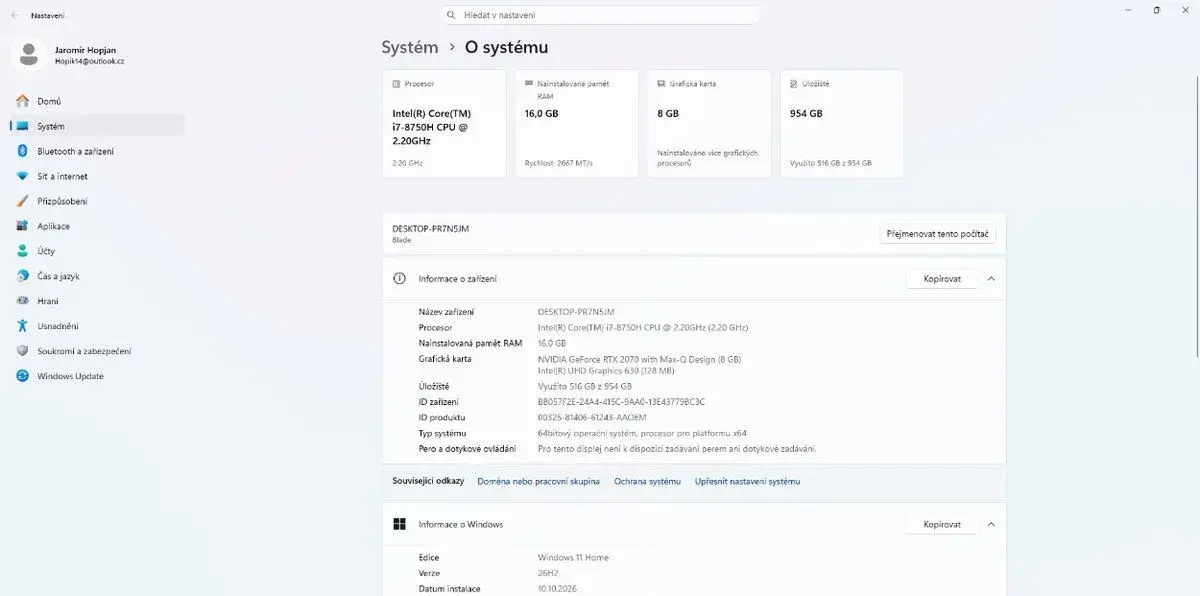Click Využito 516 GB z 954 GB row value
Screen dimensions: 1200x596
(x=585, y=386)
